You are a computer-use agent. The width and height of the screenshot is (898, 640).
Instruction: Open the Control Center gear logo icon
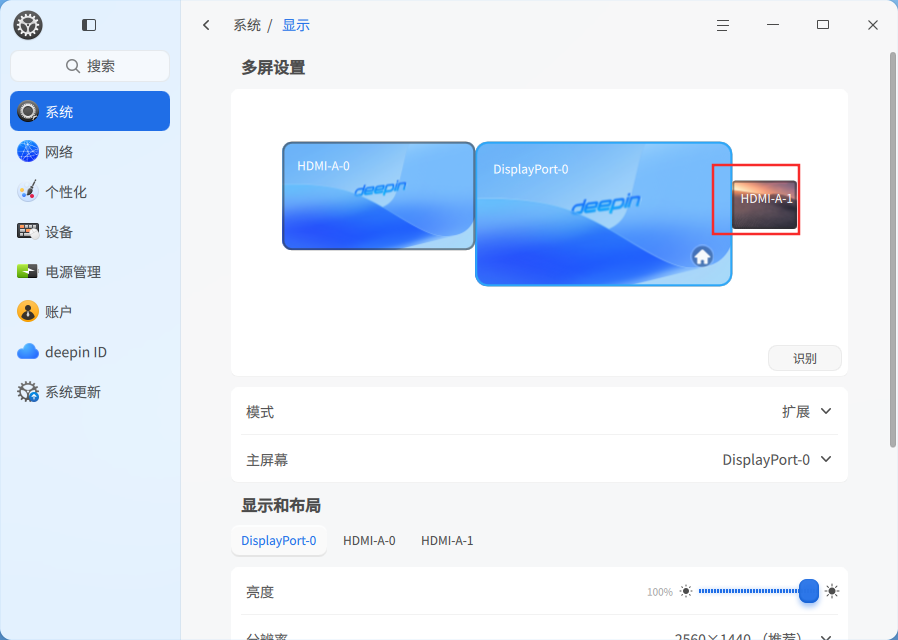(27, 25)
